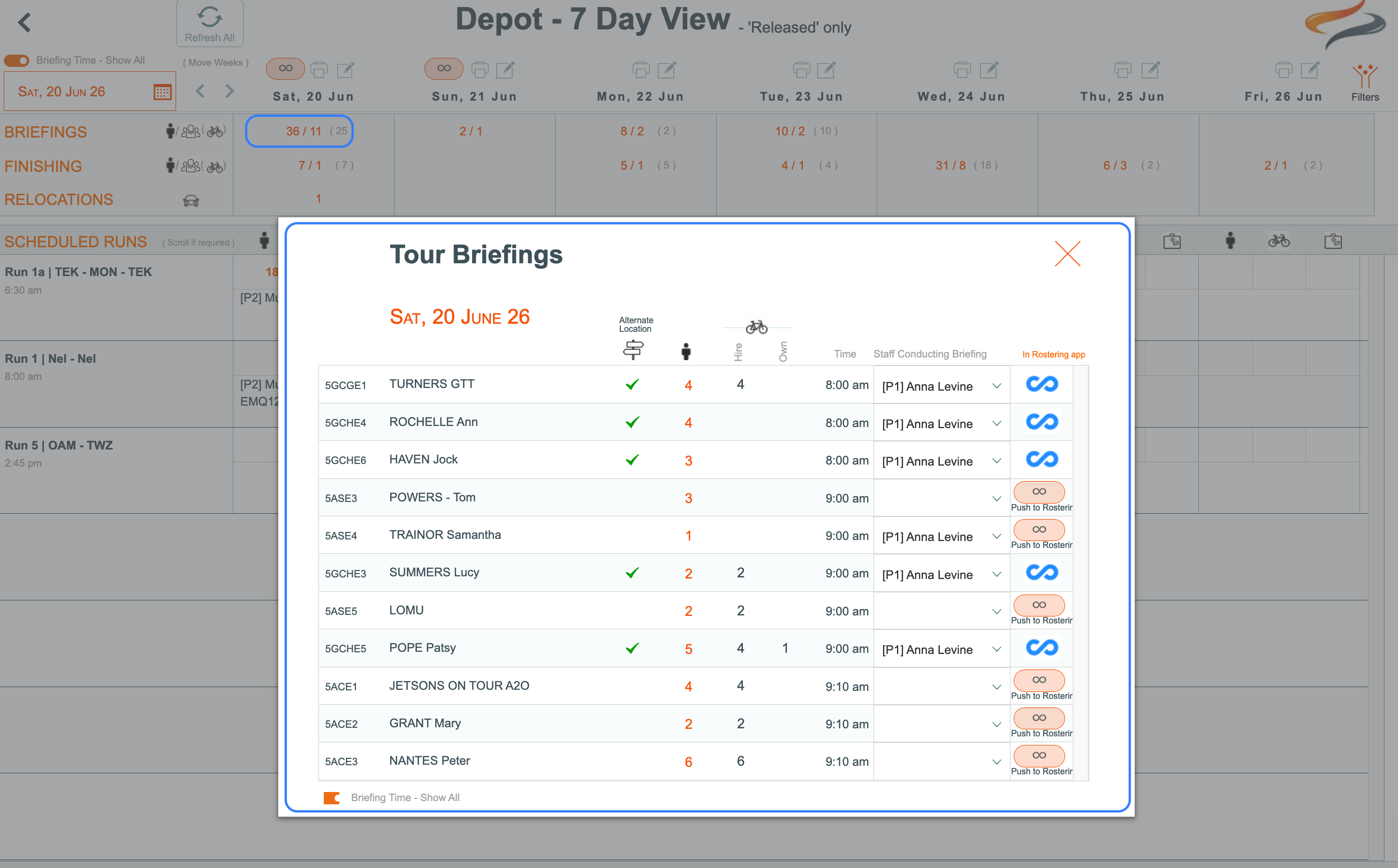Select the Sat, 20 Jun day header

pyautogui.click(x=313, y=96)
